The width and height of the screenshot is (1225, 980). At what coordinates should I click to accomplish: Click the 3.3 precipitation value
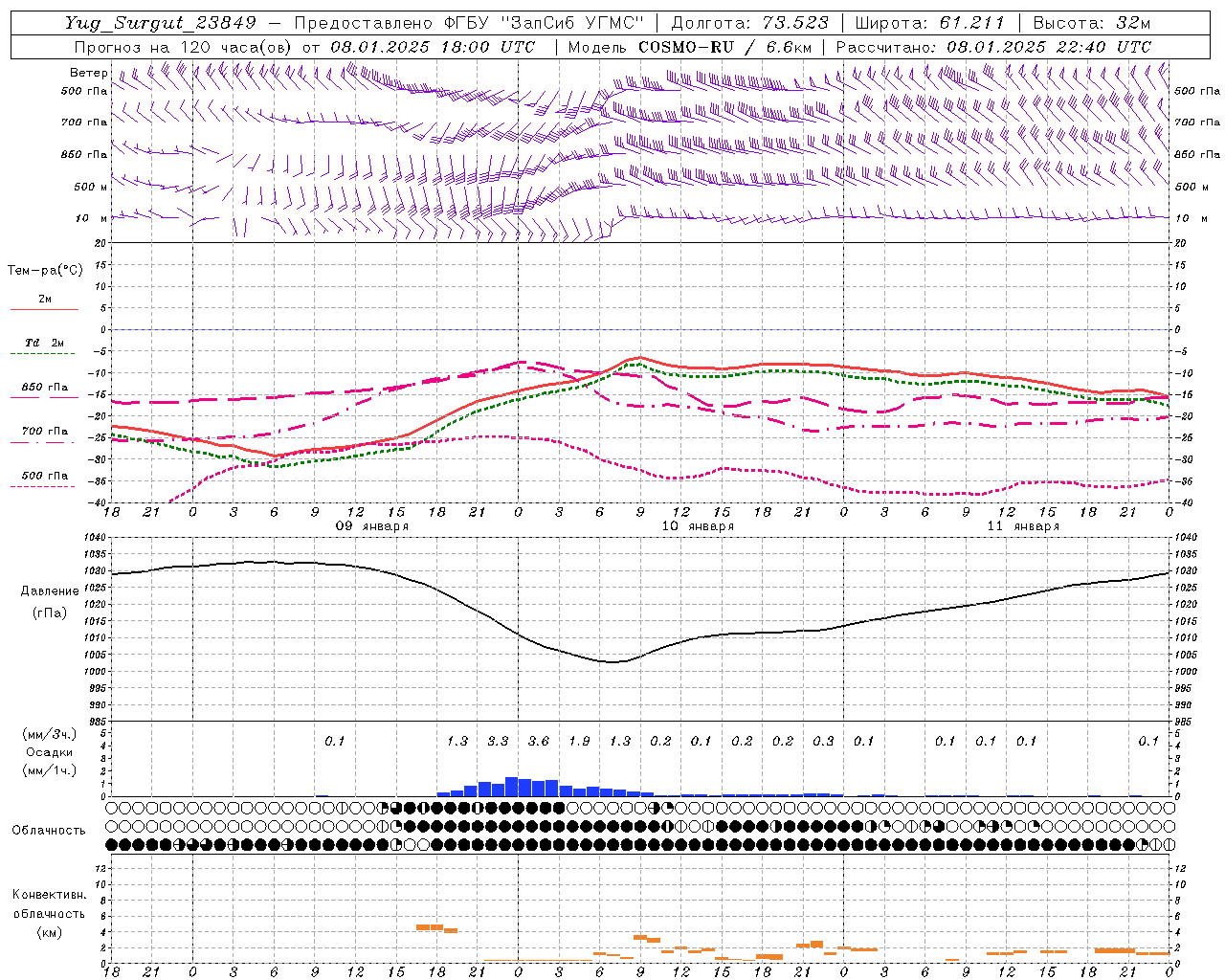point(498,741)
